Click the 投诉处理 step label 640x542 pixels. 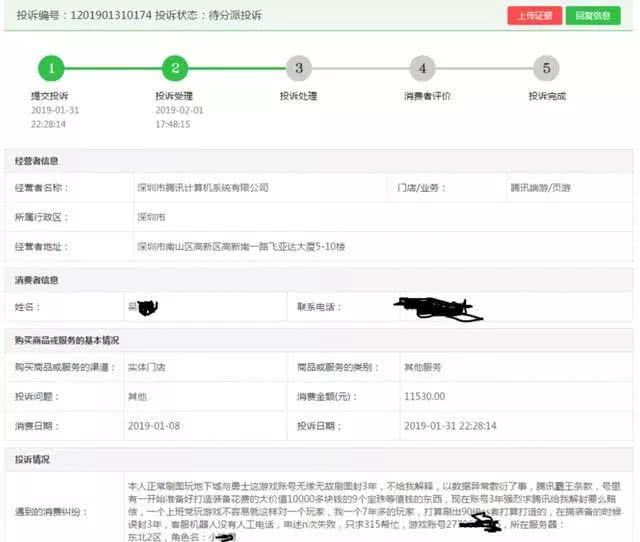(x=298, y=96)
